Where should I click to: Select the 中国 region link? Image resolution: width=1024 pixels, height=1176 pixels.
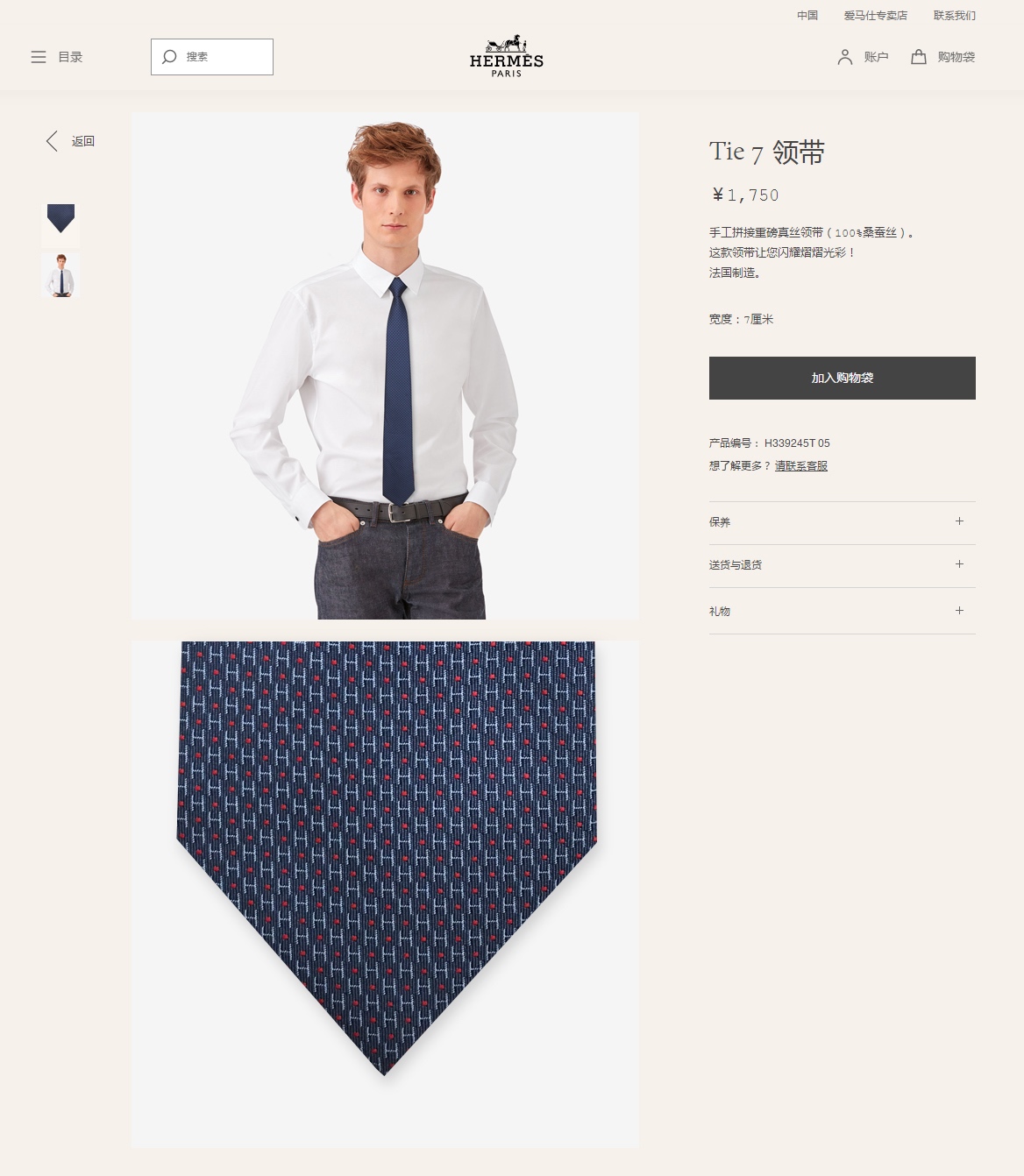click(x=807, y=16)
